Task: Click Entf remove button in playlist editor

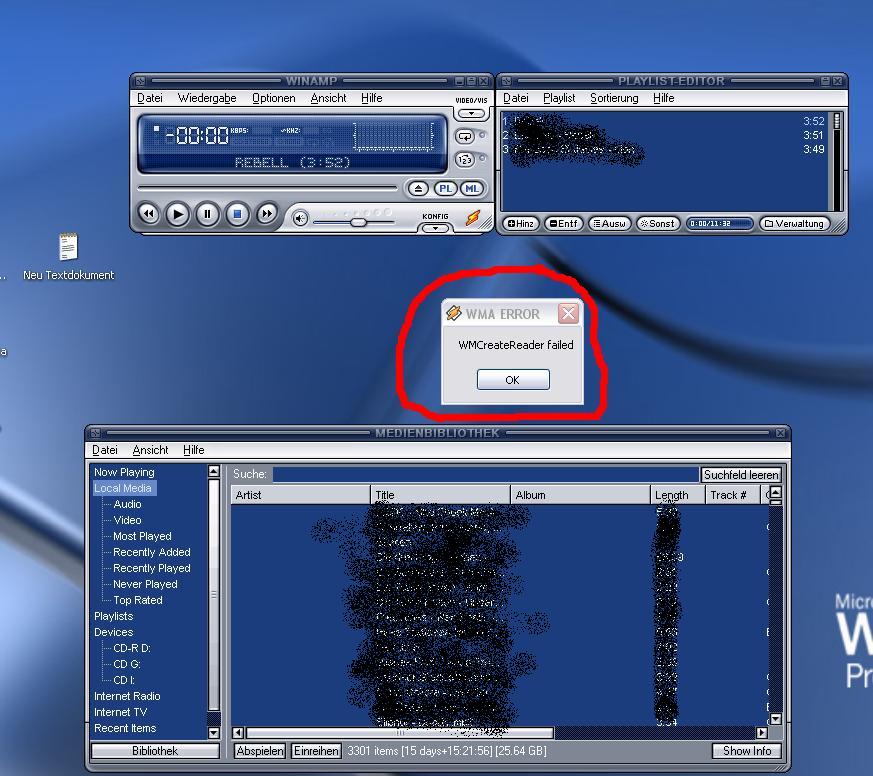Action: tap(563, 224)
